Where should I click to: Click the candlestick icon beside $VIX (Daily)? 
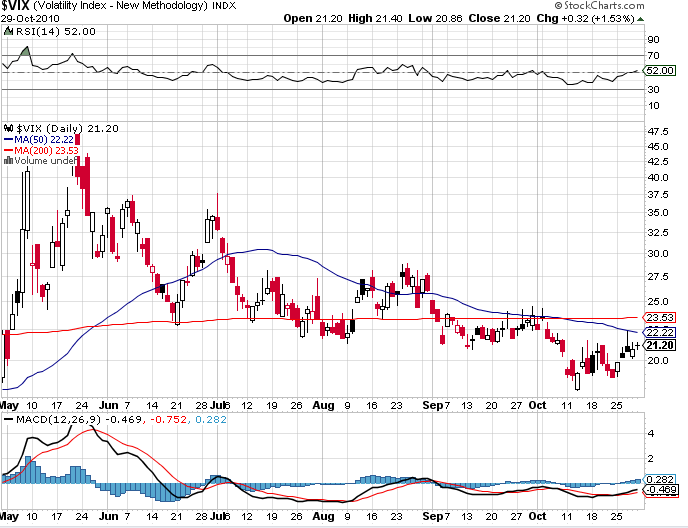tap(9, 128)
